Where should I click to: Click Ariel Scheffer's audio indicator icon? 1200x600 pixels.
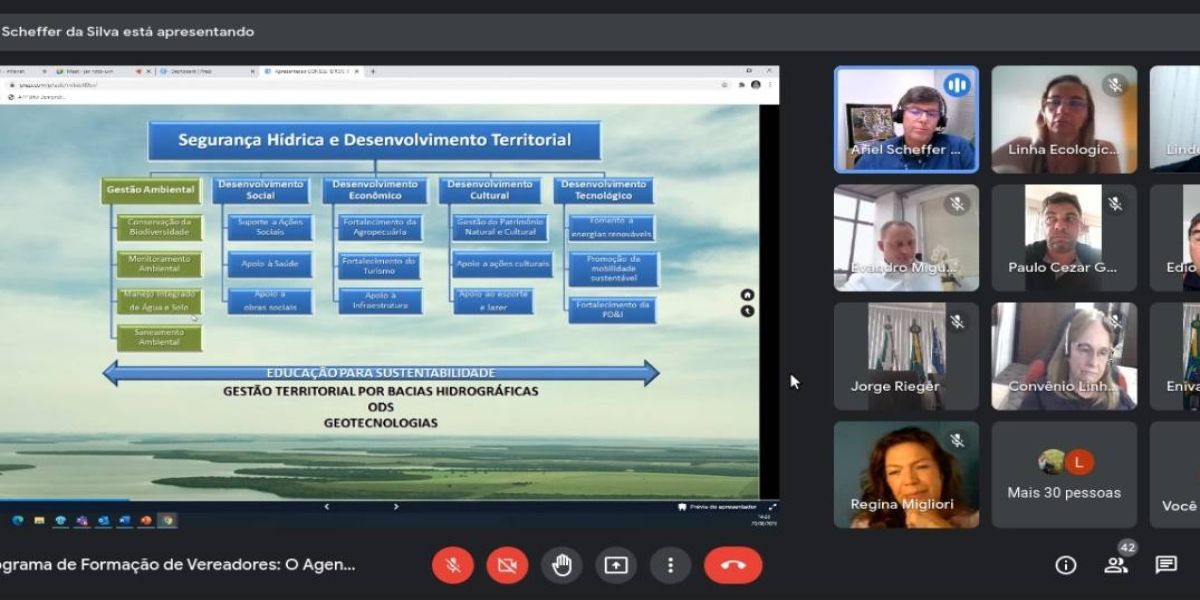coord(957,85)
